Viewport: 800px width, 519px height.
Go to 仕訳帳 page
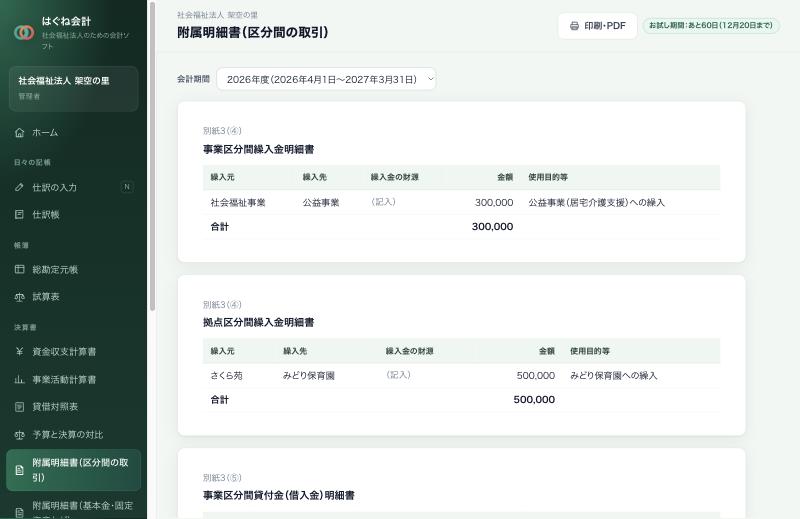[73, 214]
